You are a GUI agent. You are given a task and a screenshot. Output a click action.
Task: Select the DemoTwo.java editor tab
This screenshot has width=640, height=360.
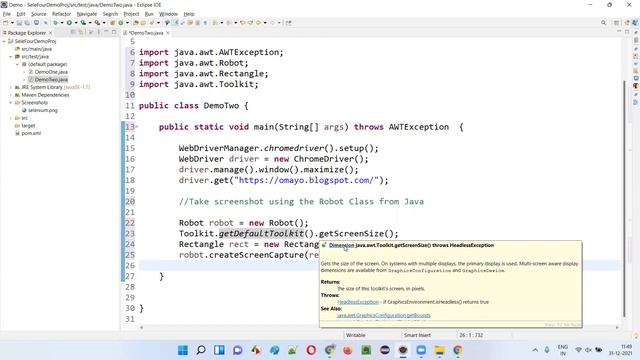146,33
